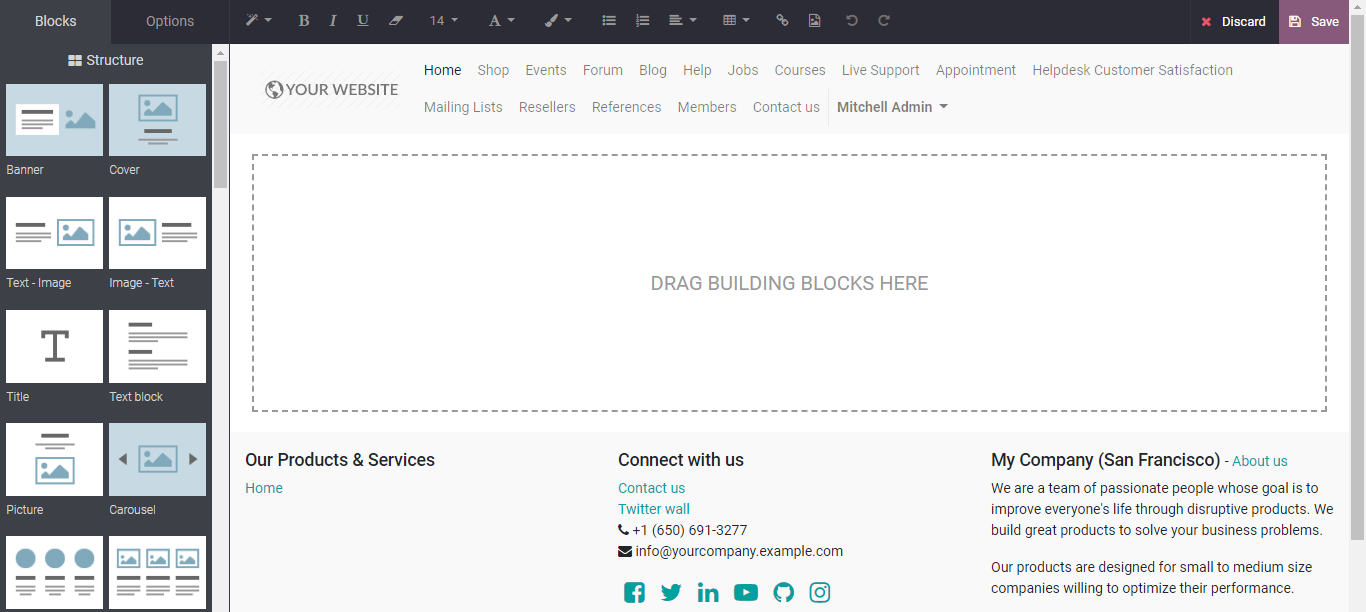Select the Text - Image block

pos(54,233)
